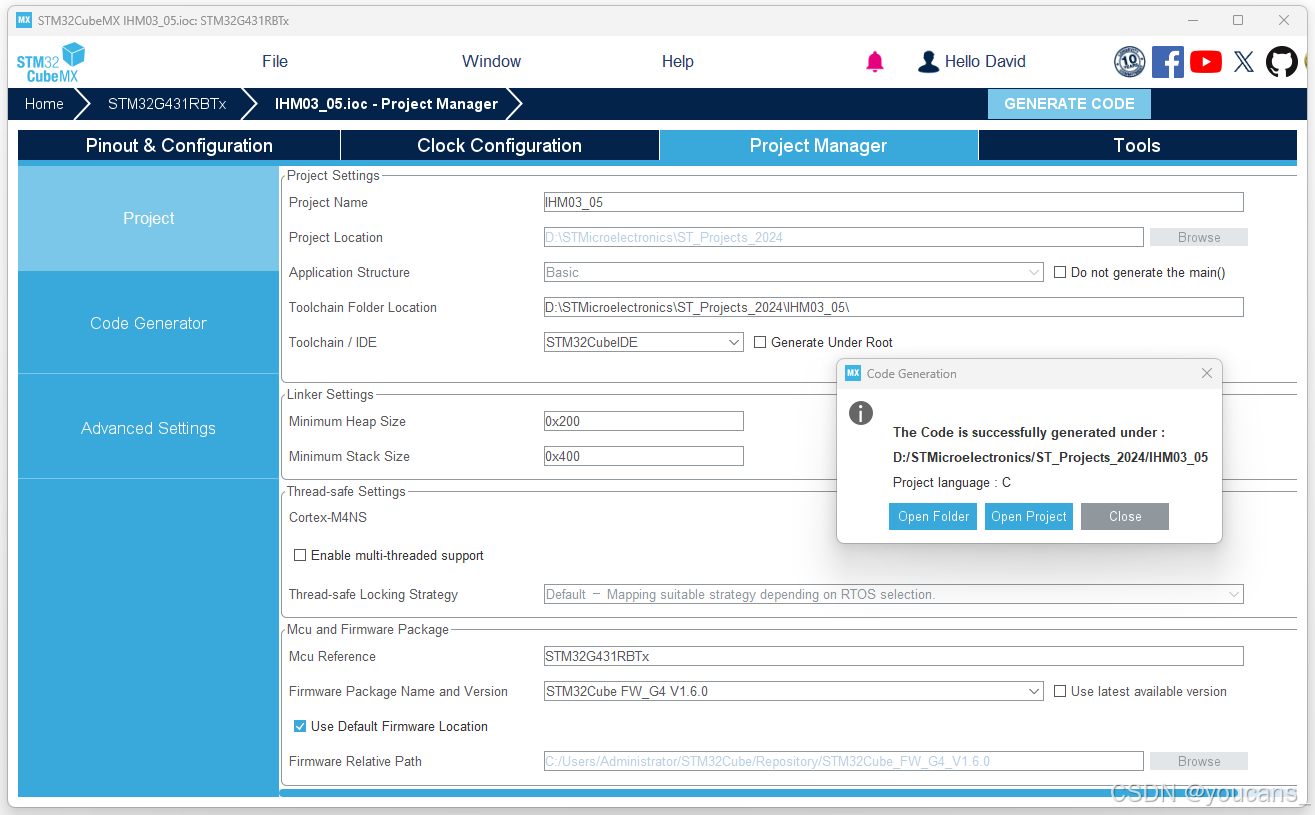Open the Application Structure dropdown
1315x815 pixels.
(794, 272)
